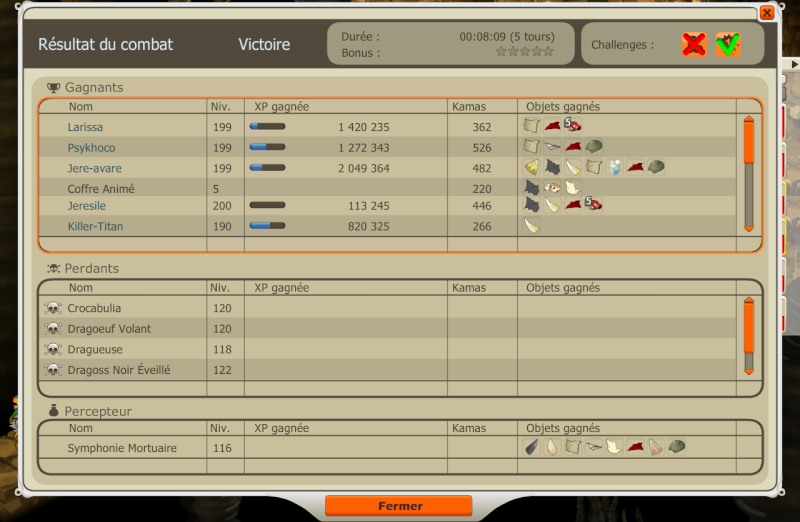
Task: Click the failed challenge red X icon
Action: 694,44
